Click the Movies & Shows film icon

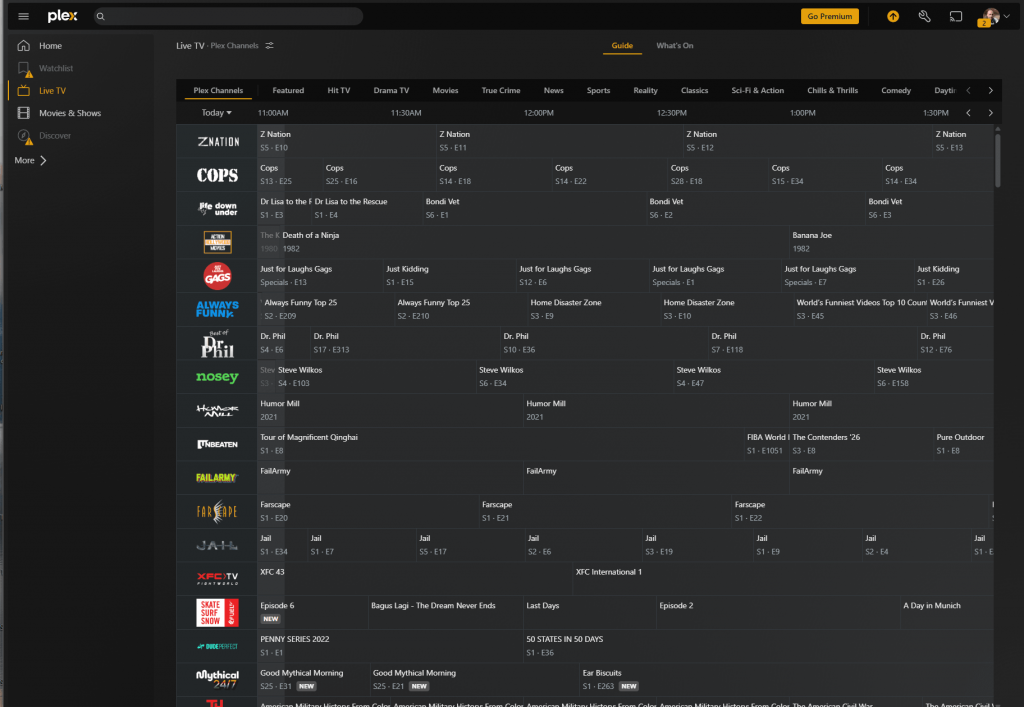[24, 113]
